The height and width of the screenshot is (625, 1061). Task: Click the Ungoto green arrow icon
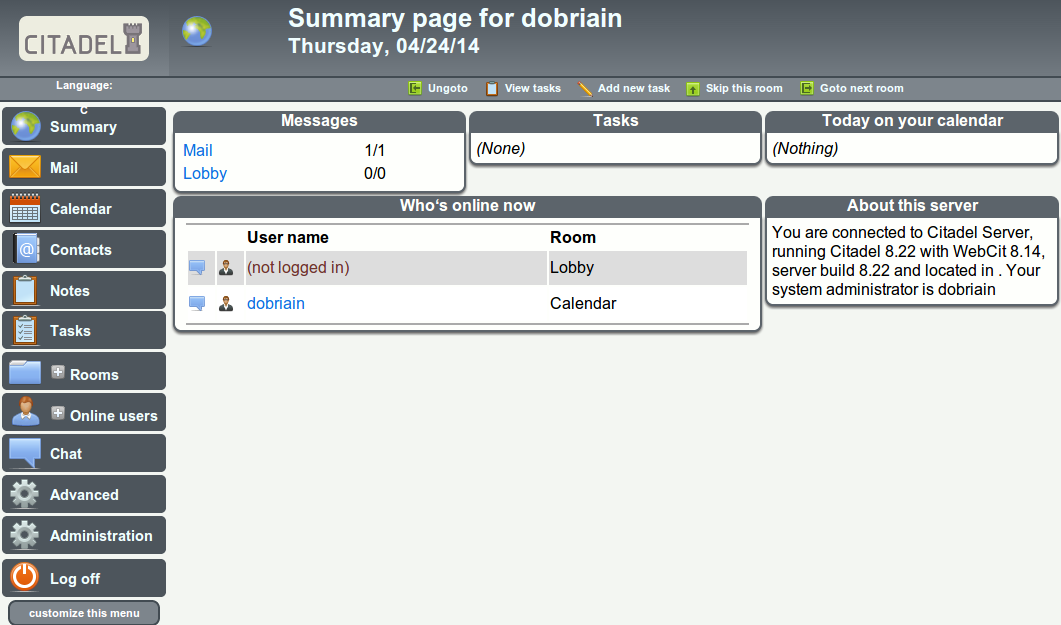(415, 89)
